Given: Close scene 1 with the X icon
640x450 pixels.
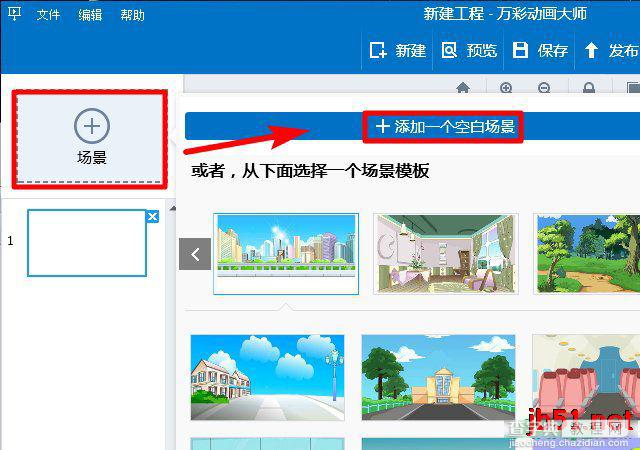Looking at the screenshot, I should click(152, 216).
